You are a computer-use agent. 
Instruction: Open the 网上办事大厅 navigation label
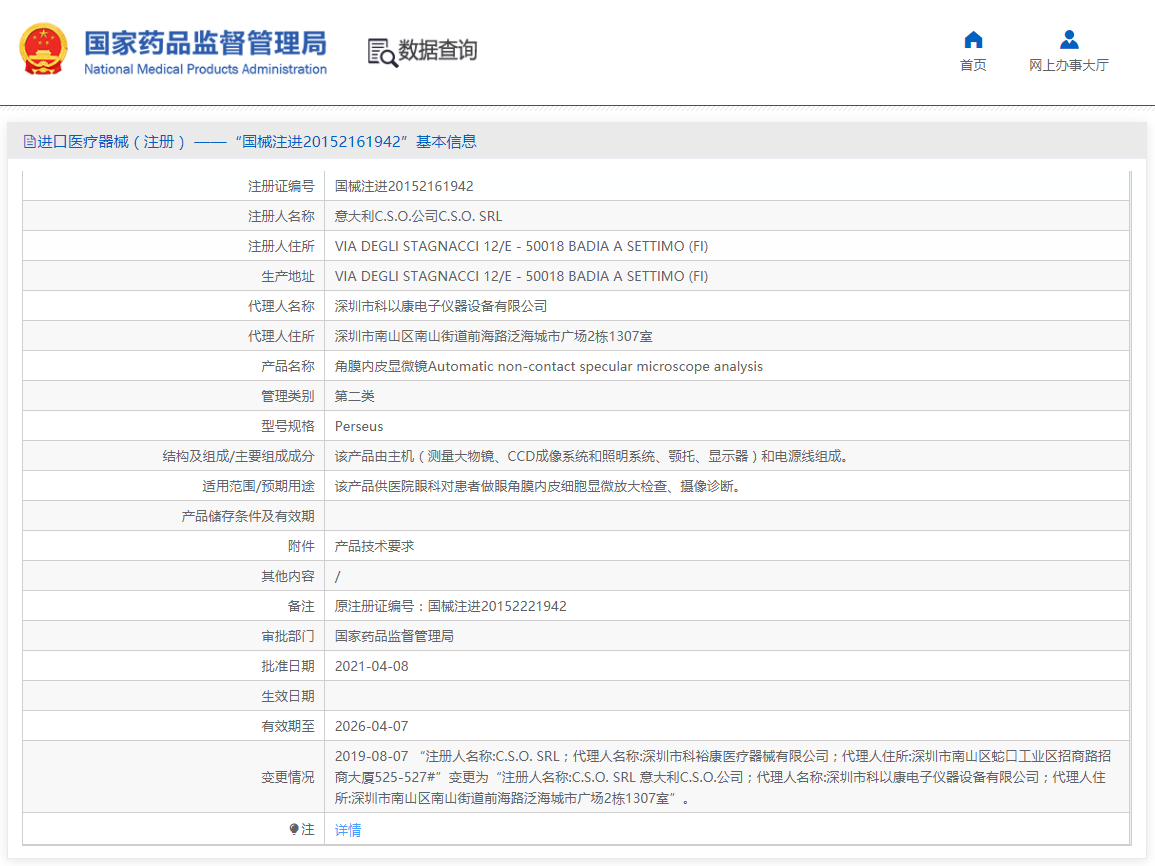click(1068, 65)
